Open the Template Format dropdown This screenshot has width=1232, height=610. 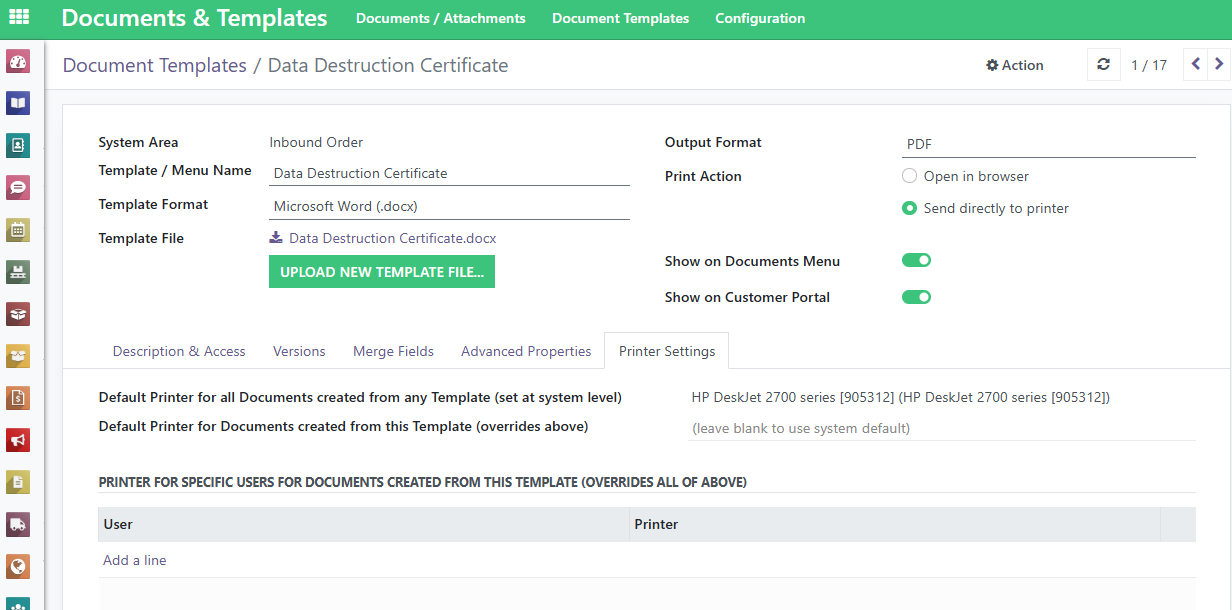[449, 206]
